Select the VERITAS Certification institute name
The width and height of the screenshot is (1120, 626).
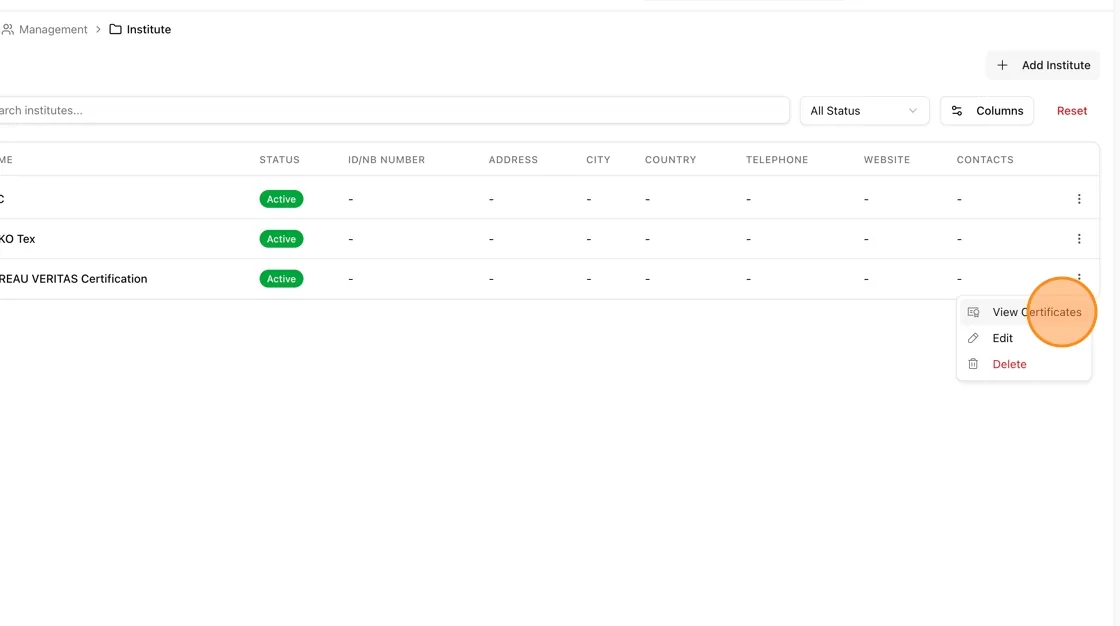point(74,279)
